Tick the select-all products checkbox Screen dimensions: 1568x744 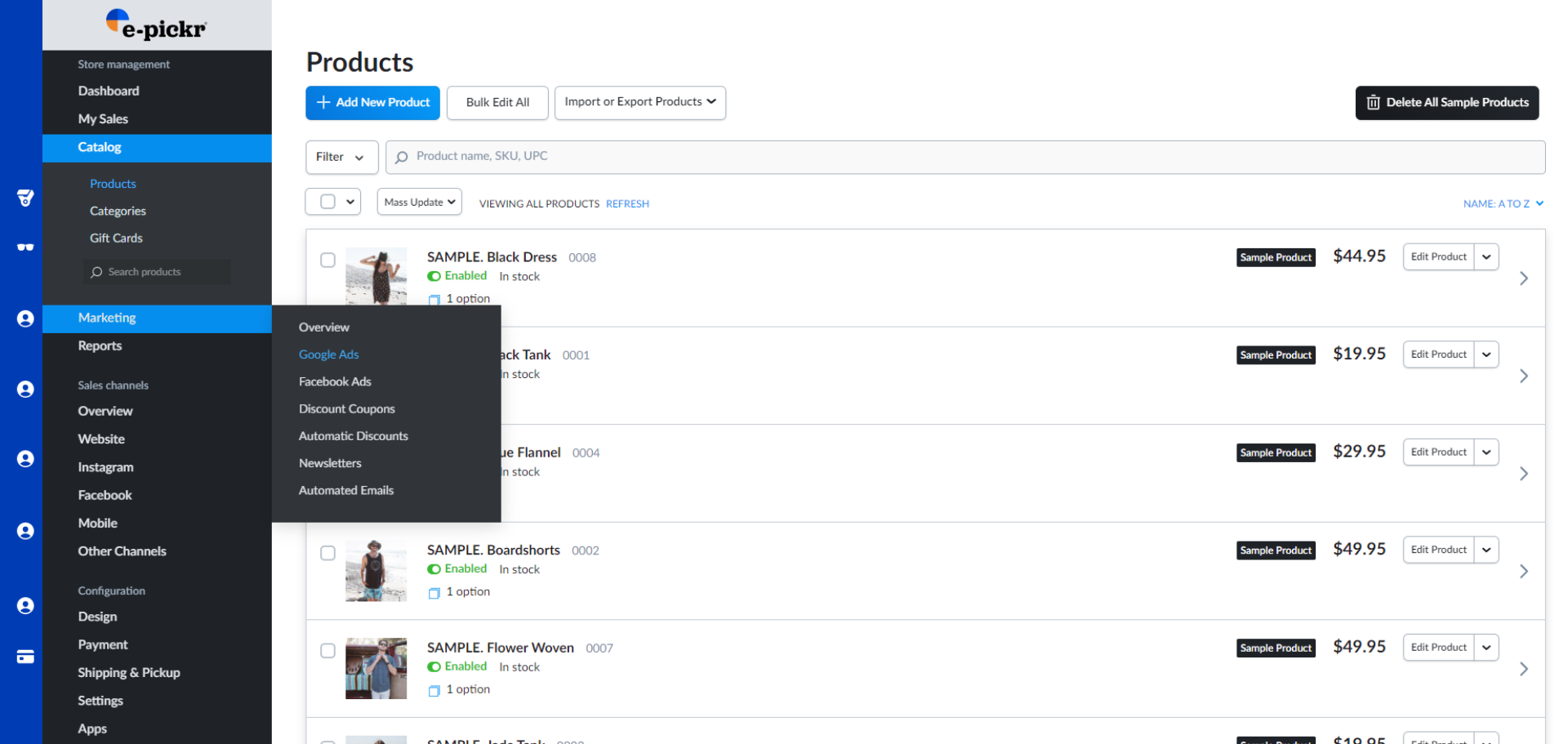(x=327, y=202)
